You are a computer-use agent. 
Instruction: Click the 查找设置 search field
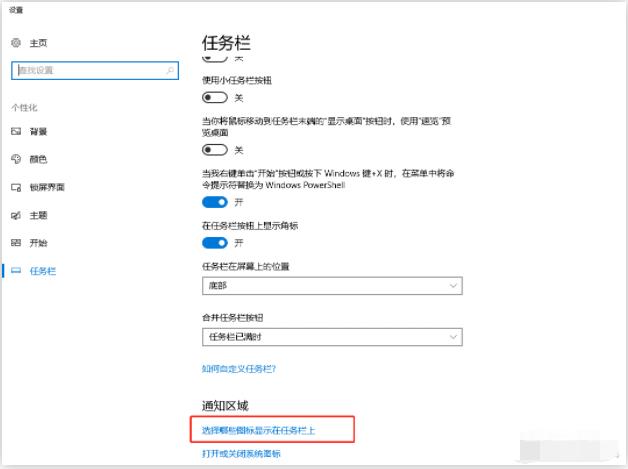click(95, 70)
